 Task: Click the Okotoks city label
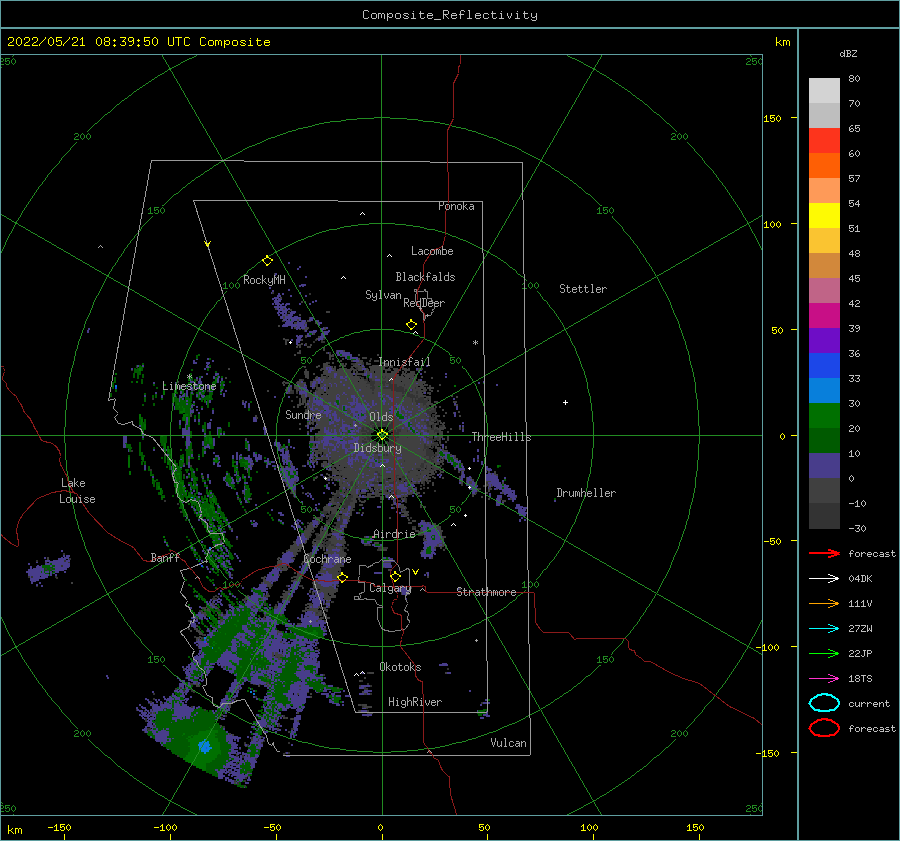click(400, 667)
